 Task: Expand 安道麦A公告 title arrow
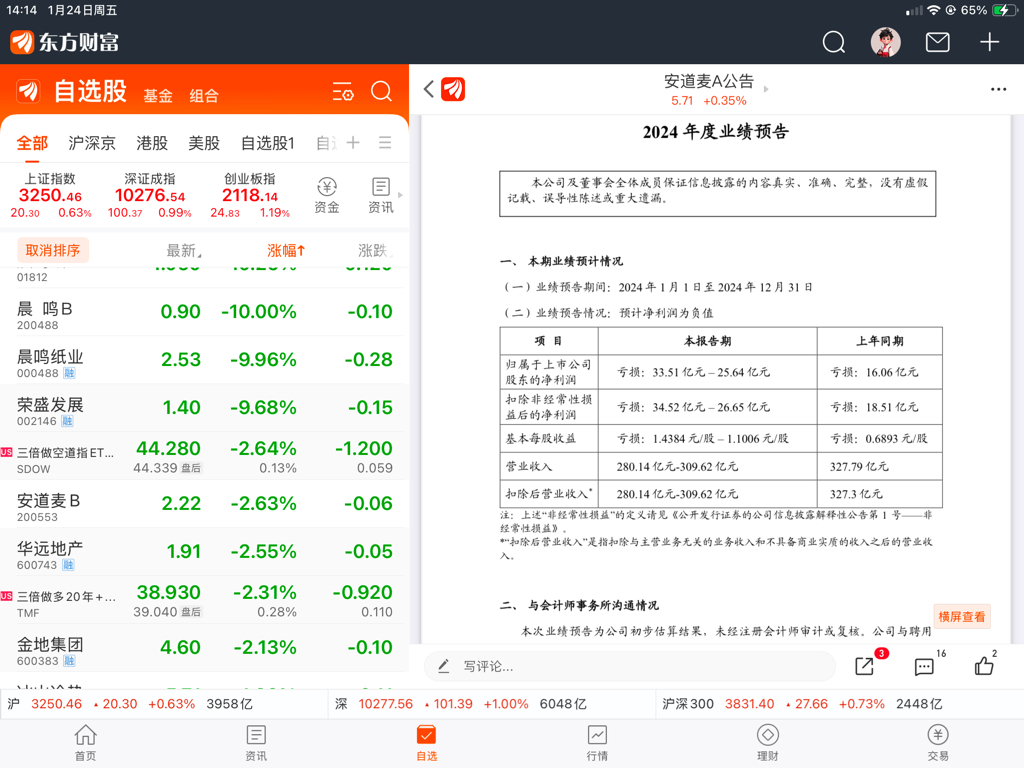pyautogui.click(x=766, y=89)
